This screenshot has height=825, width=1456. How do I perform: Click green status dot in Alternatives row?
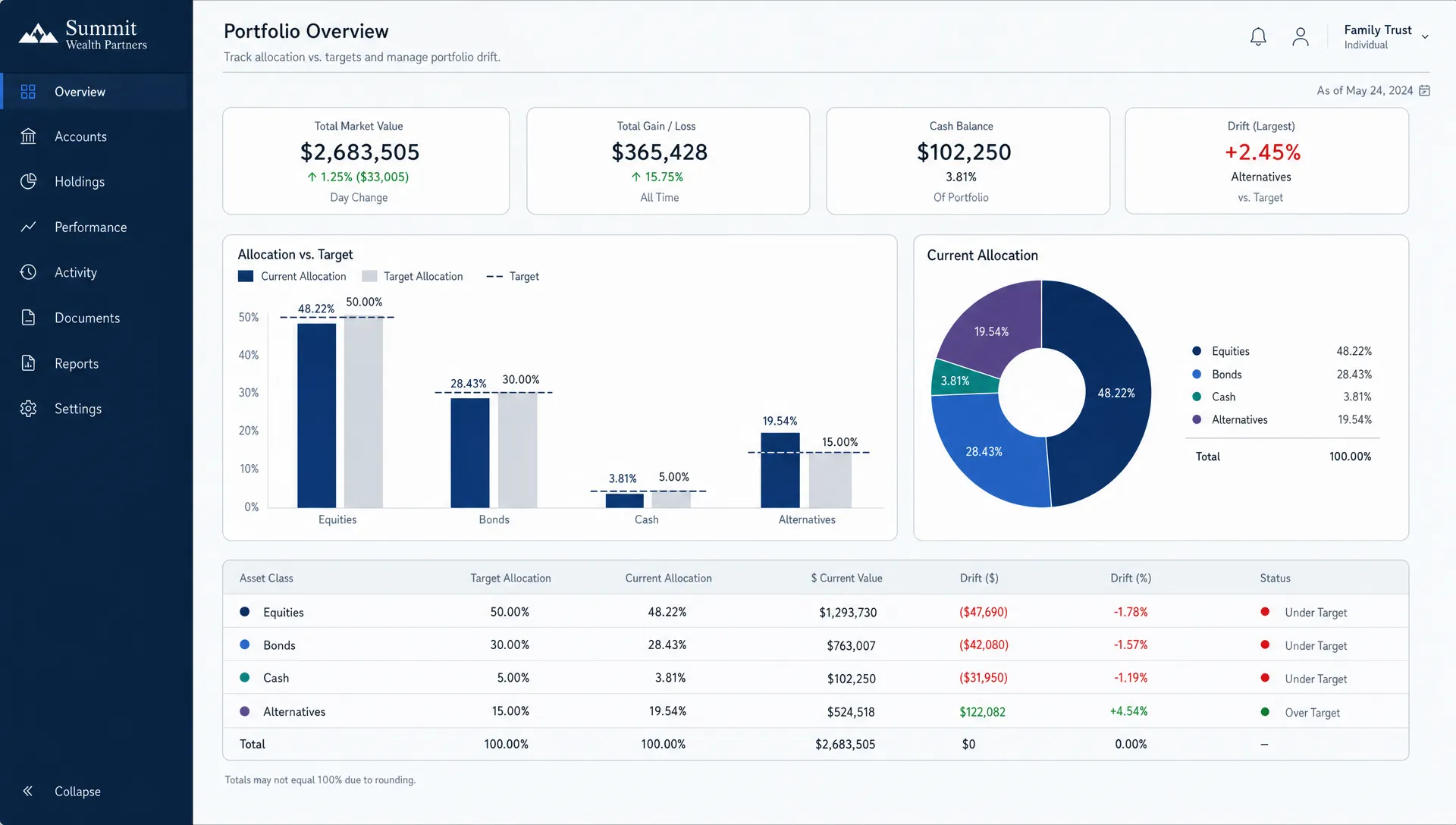click(x=1265, y=712)
